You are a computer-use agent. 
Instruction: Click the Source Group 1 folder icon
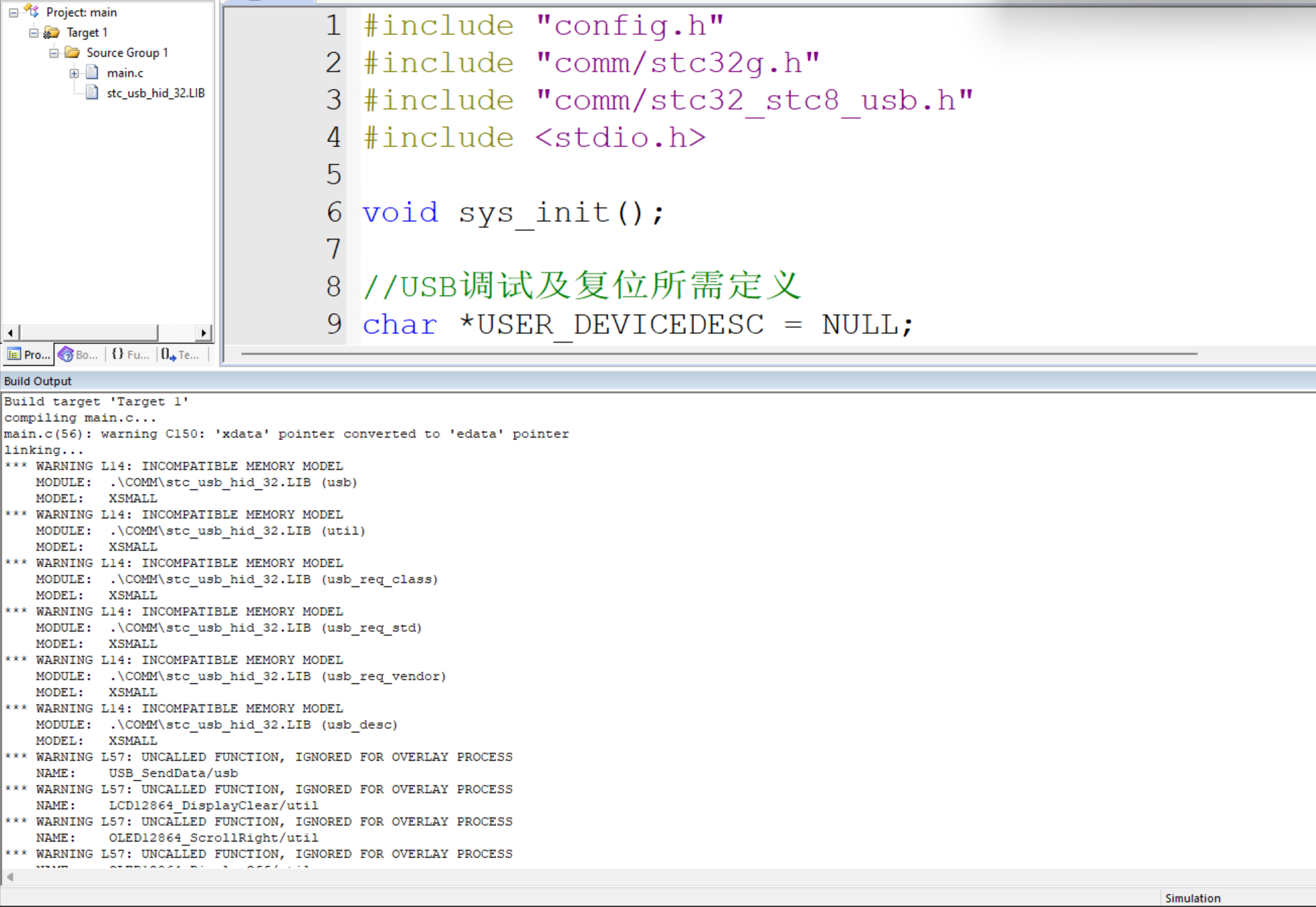point(72,53)
